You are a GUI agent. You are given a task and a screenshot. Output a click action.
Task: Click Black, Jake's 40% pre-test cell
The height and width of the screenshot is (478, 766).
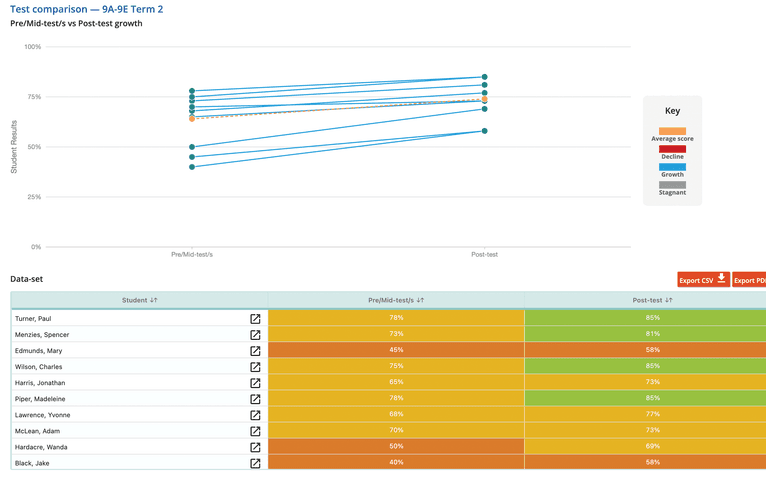coord(396,462)
